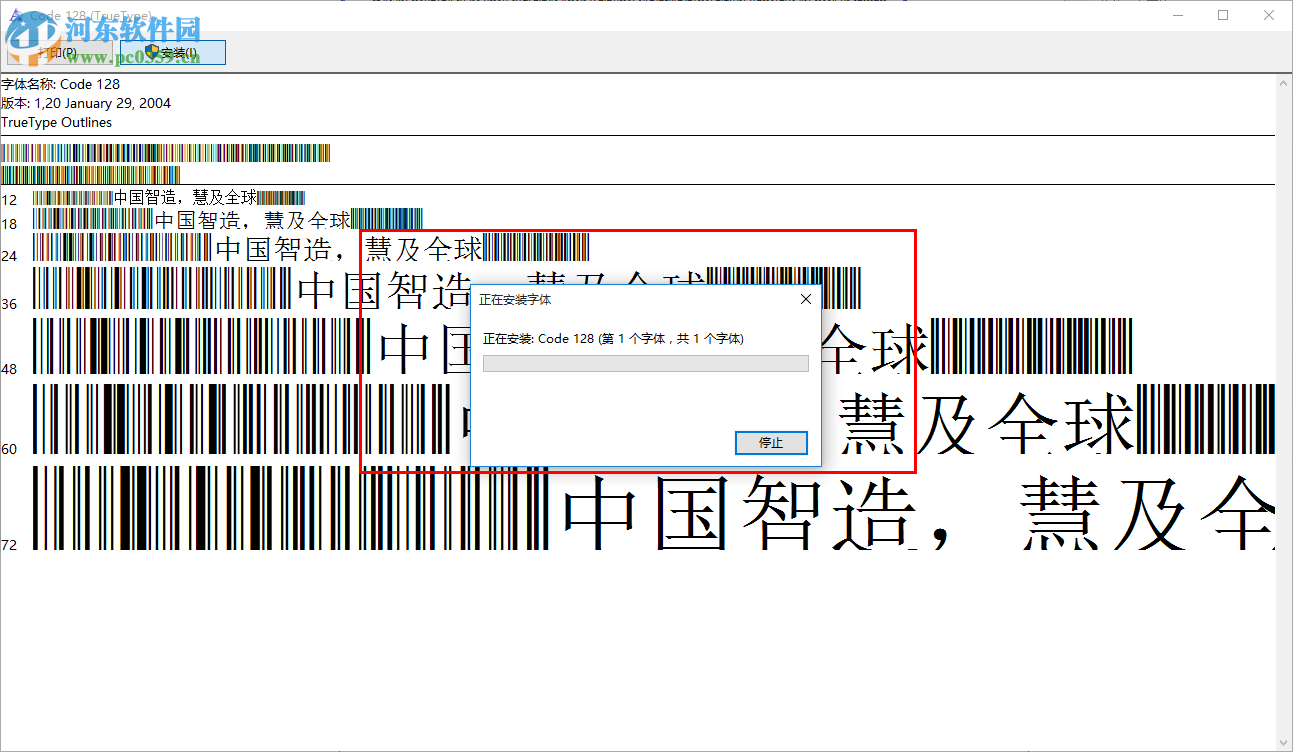Minimize the Code 128 font preview window
This screenshot has height=752, width=1293.
[1177, 15]
